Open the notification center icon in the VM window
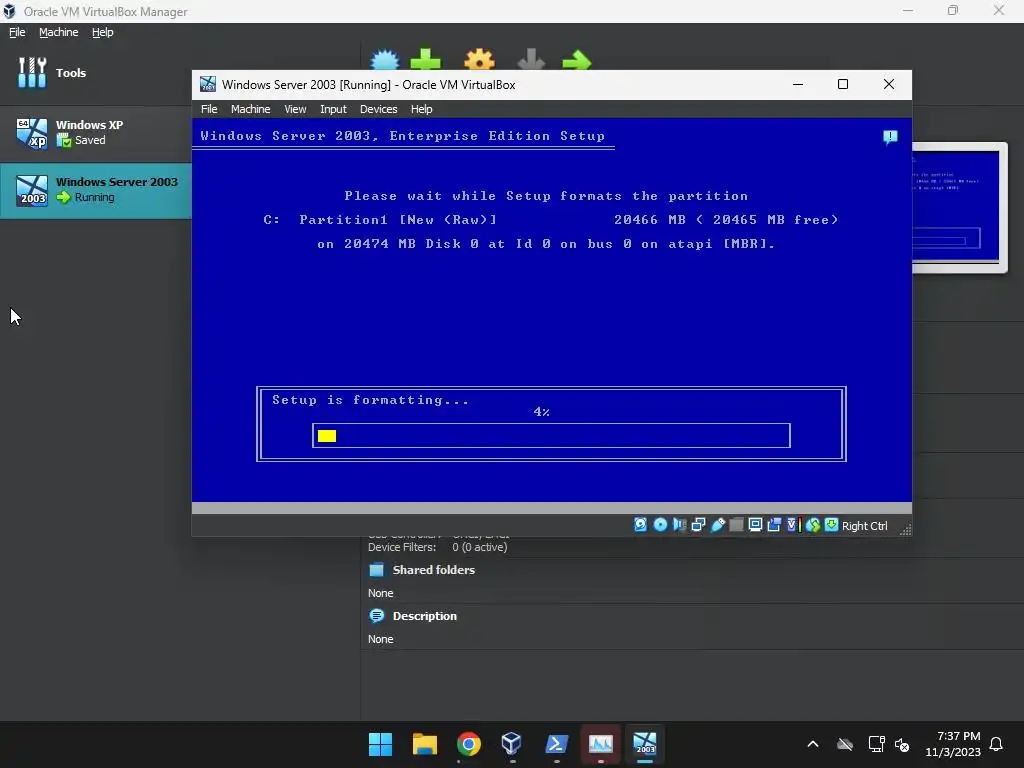 pyautogui.click(x=890, y=137)
